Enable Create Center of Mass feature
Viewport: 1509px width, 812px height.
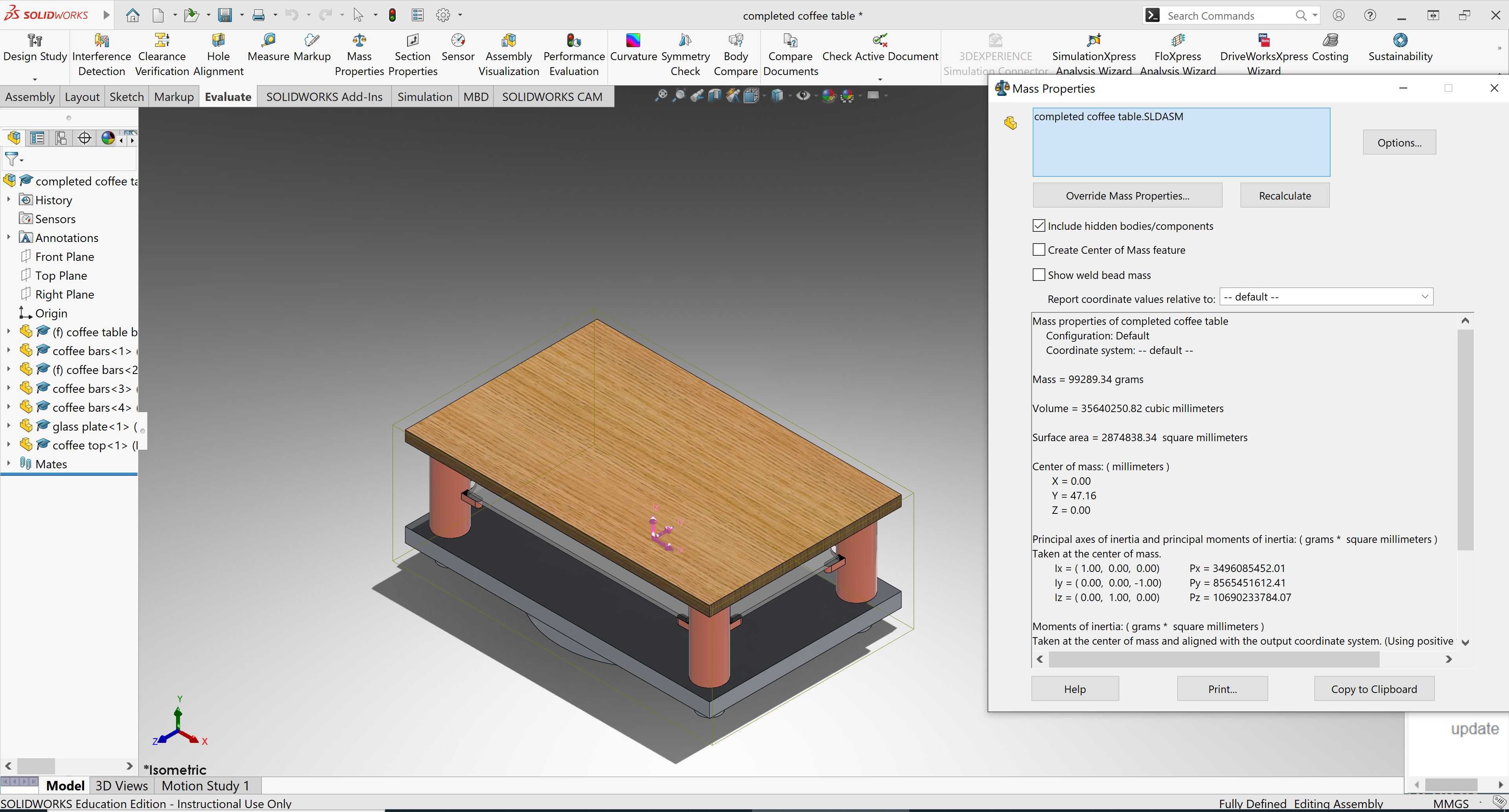tap(1039, 250)
